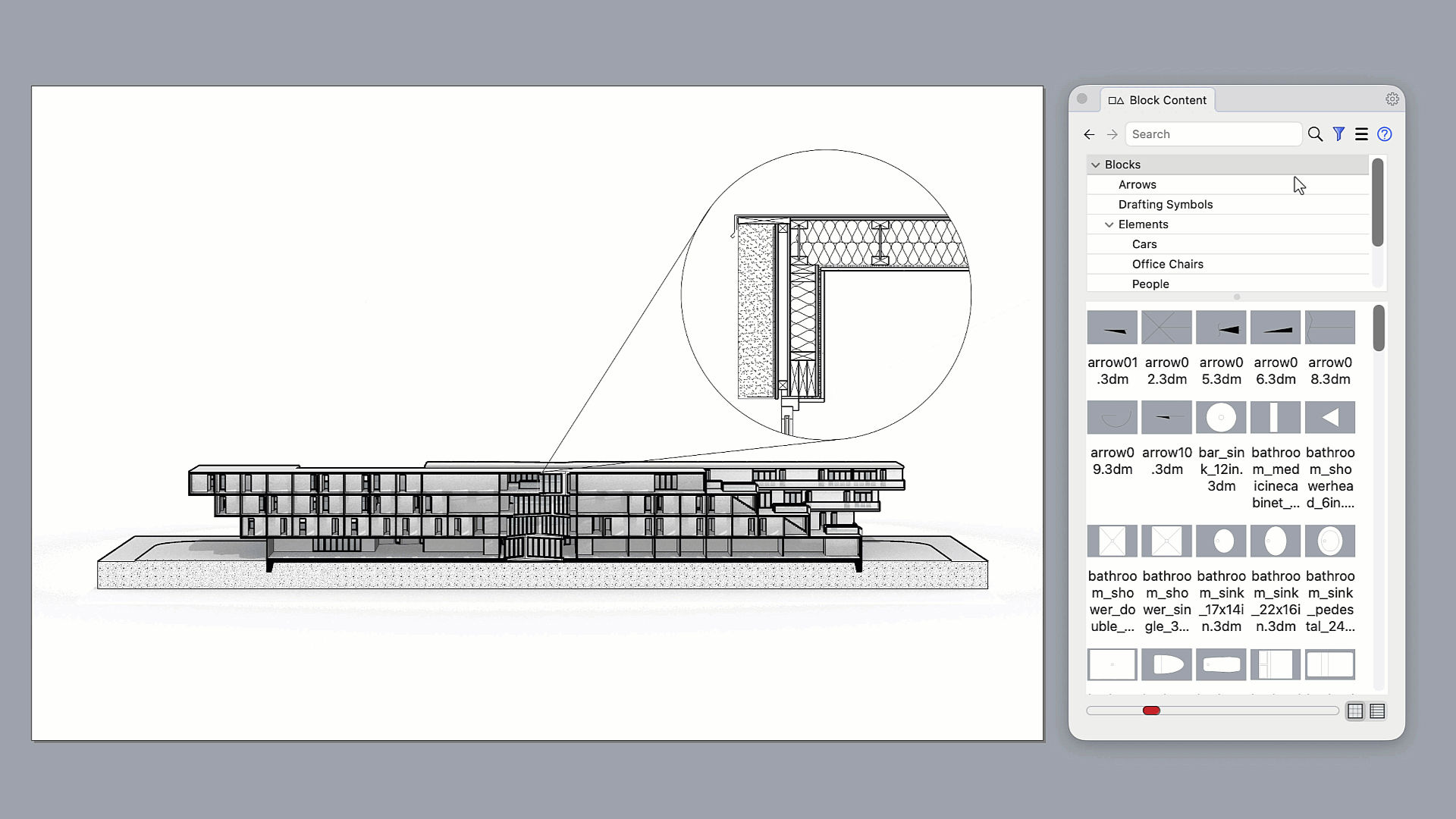
Task: Select bathroom_showerhead_6in block thumbnail
Action: coord(1331,418)
